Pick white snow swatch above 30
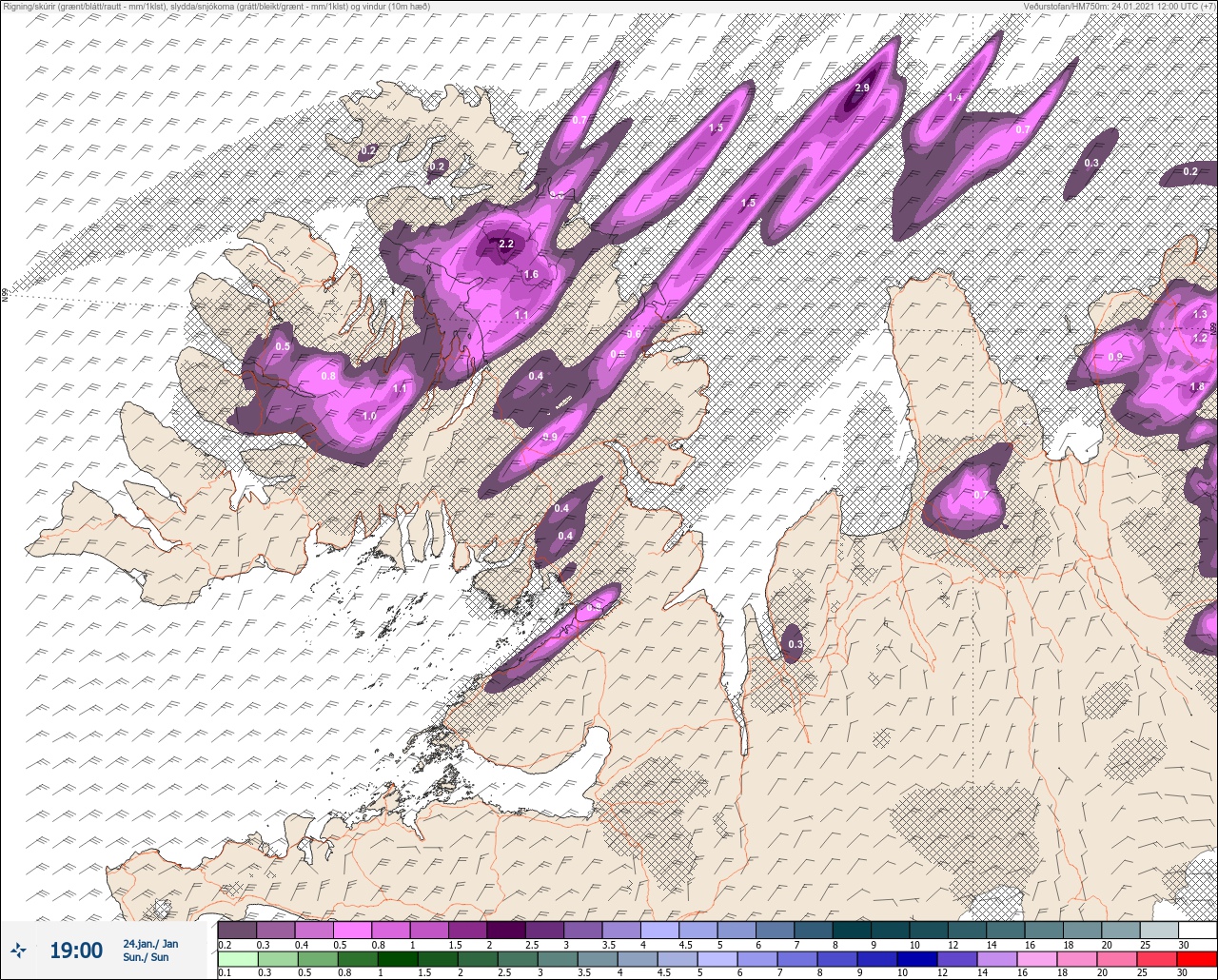The width and height of the screenshot is (1218, 980). click(1197, 930)
